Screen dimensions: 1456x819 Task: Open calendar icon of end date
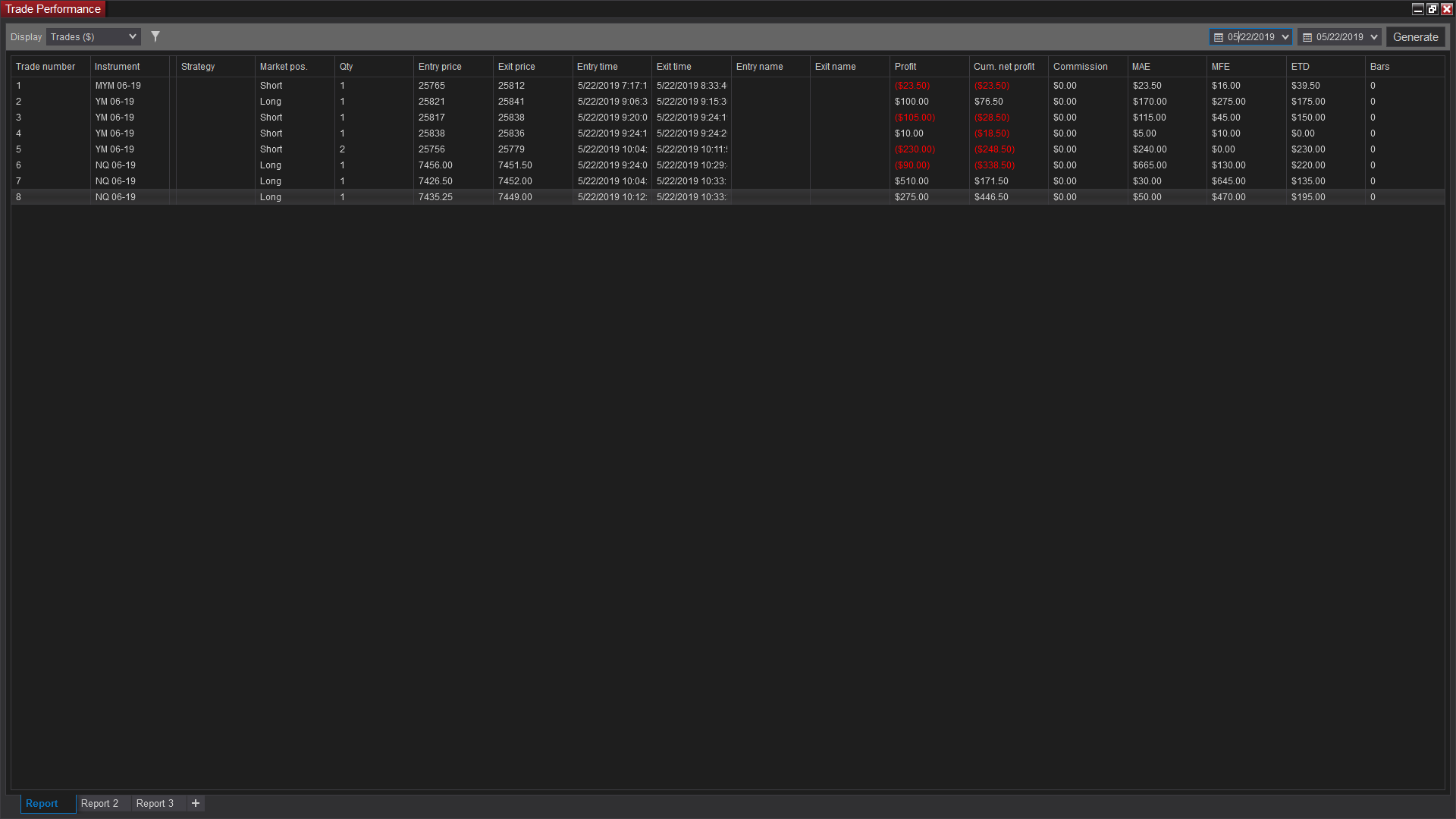click(1307, 37)
